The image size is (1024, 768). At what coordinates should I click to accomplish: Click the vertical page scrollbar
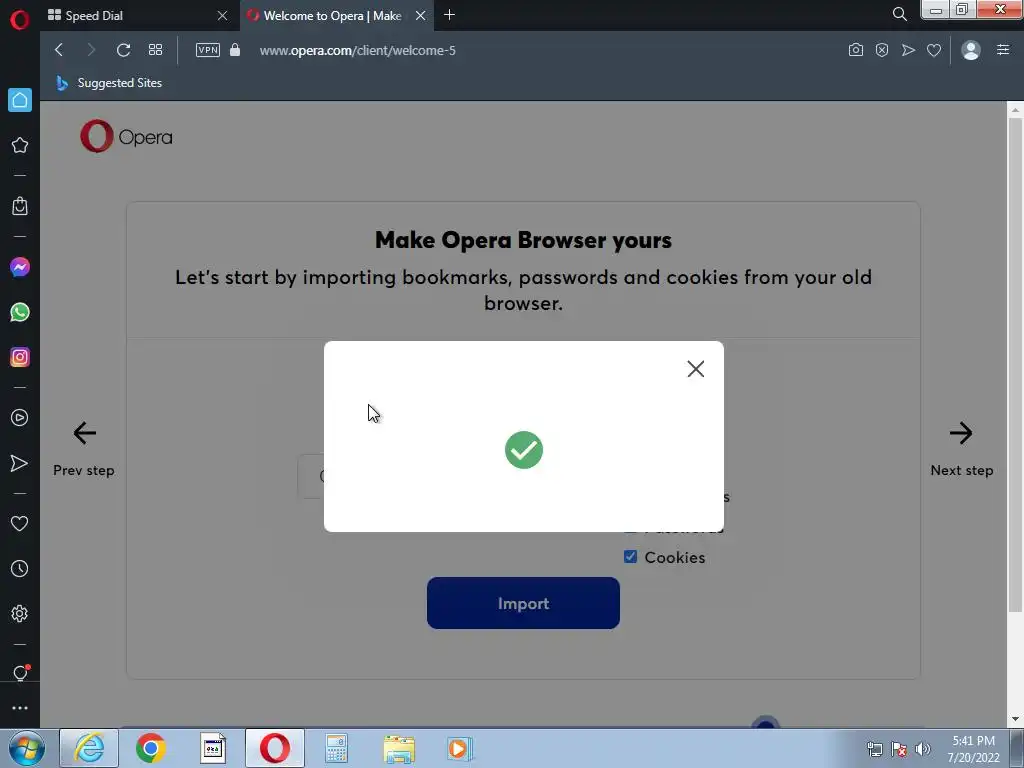pyautogui.click(x=1015, y=366)
